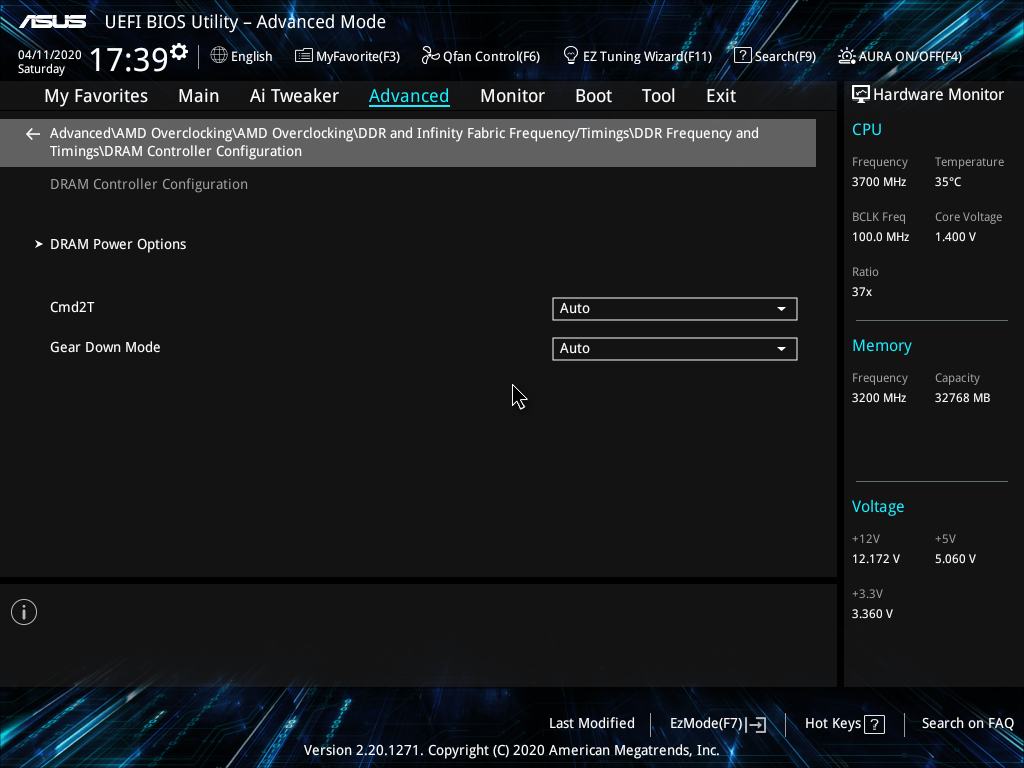This screenshot has height=768, width=1024.
Task: Click +5V reading 5.060 V
Action: click(x=955, y=559)
